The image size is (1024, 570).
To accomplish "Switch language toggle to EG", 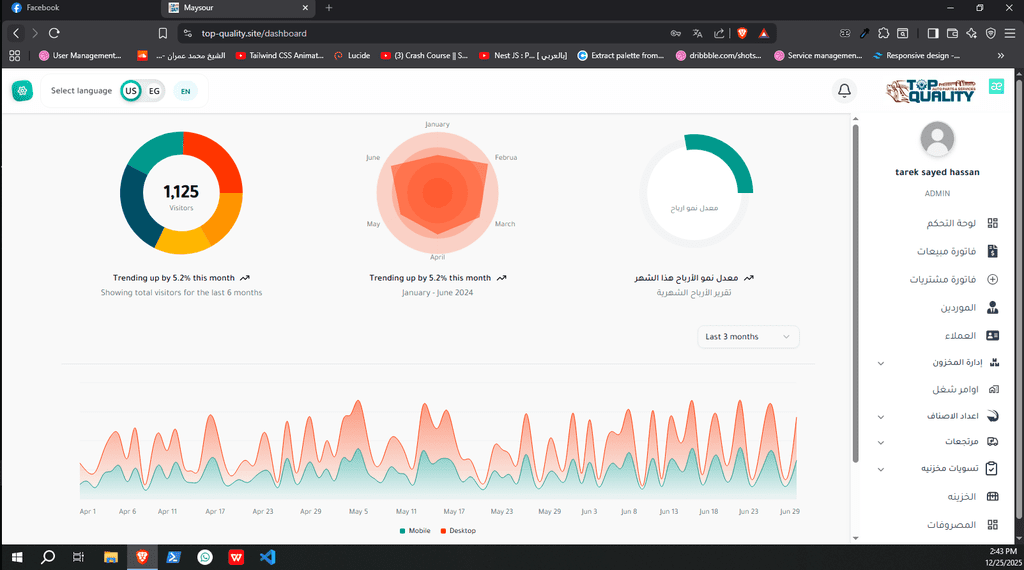I will [154, 91].
